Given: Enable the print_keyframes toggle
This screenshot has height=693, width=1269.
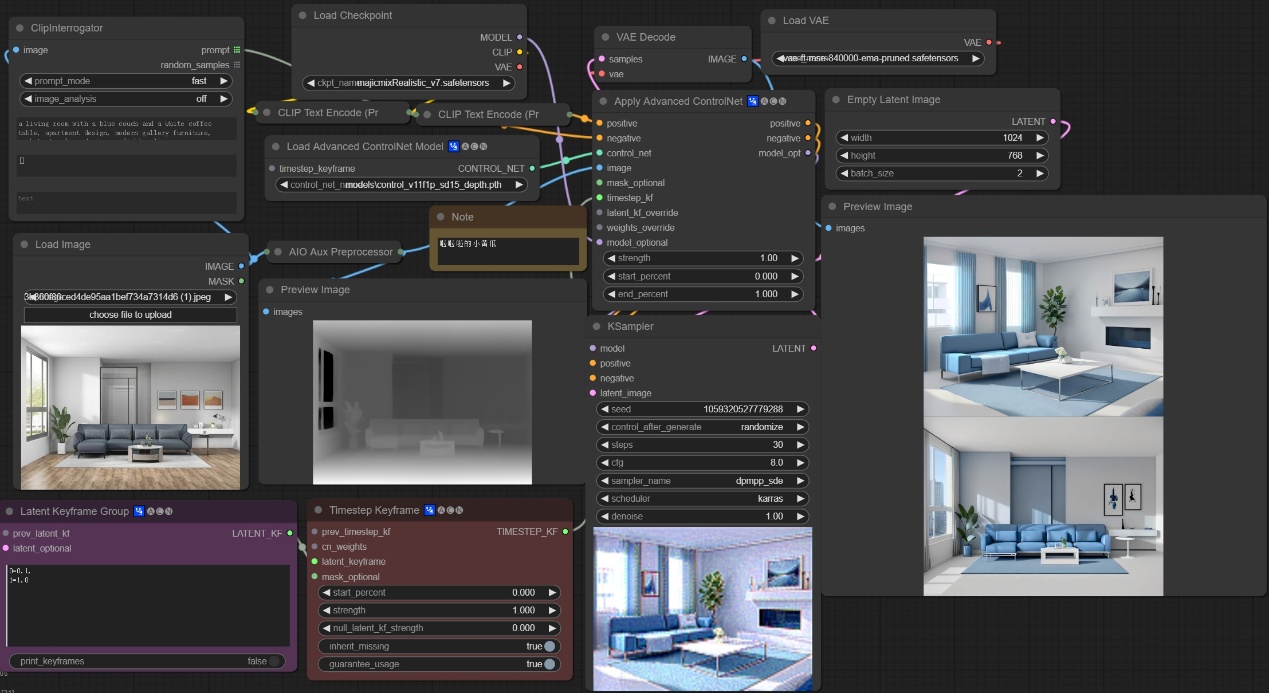Looking at the screenshot, I should (x=274, y=661).
